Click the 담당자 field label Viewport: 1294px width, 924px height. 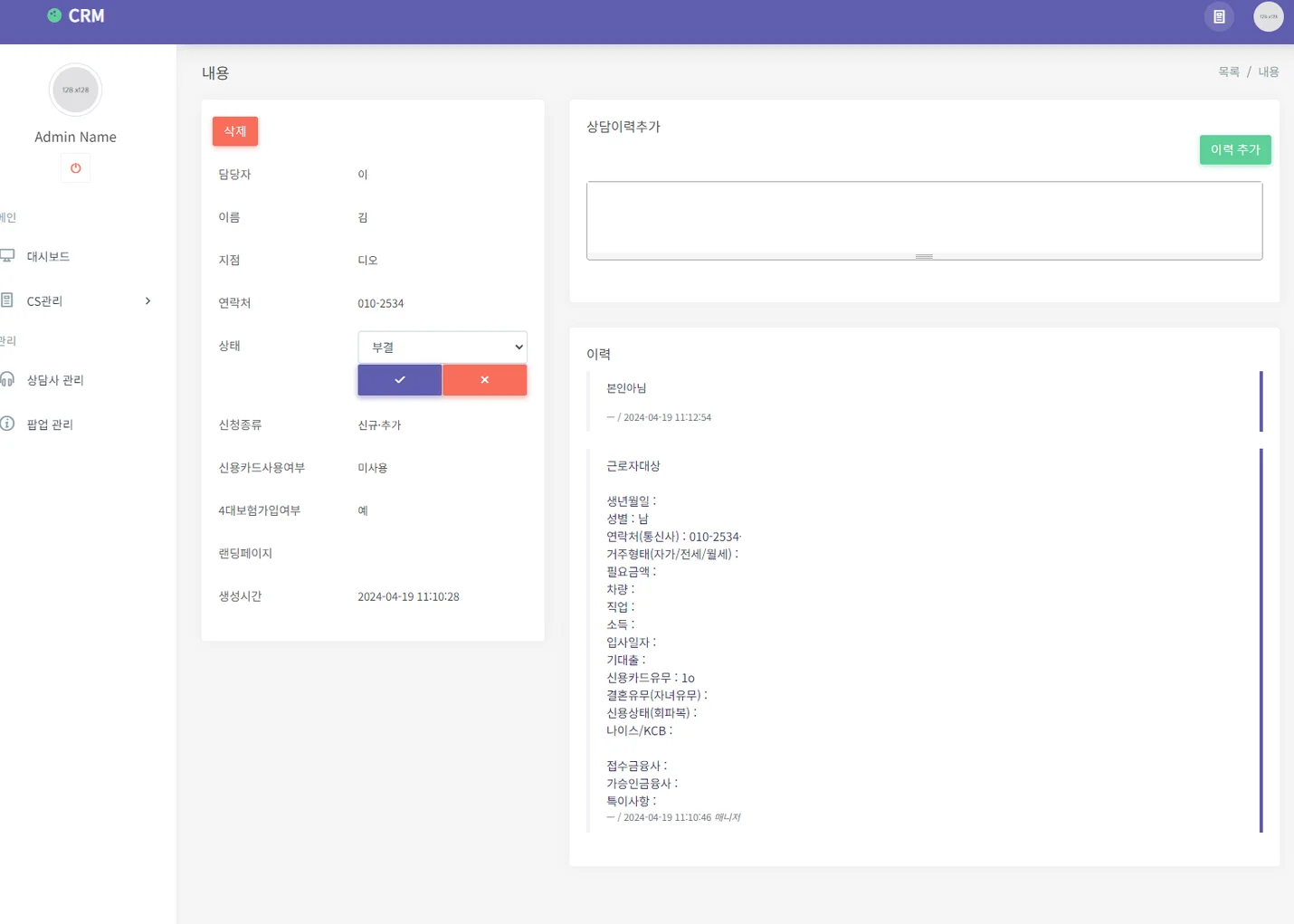pyautogui.click(x=234, y=174)
